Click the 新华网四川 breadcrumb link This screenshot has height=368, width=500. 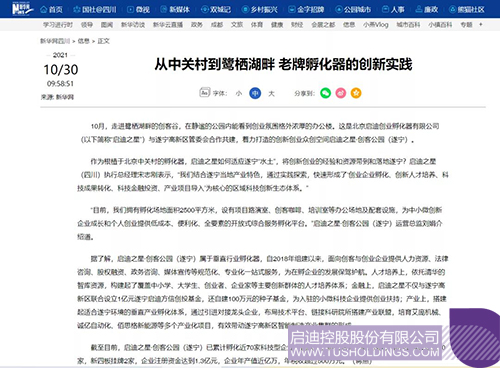point(55,41)
